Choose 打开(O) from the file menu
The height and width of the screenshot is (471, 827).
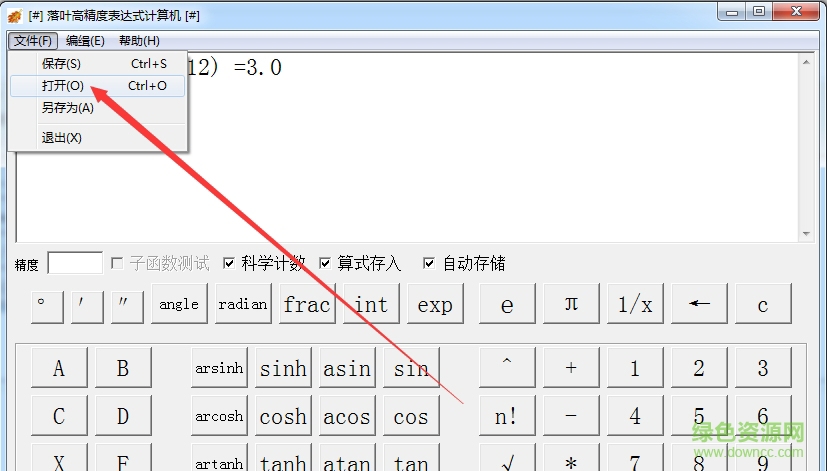pos(98,86)
